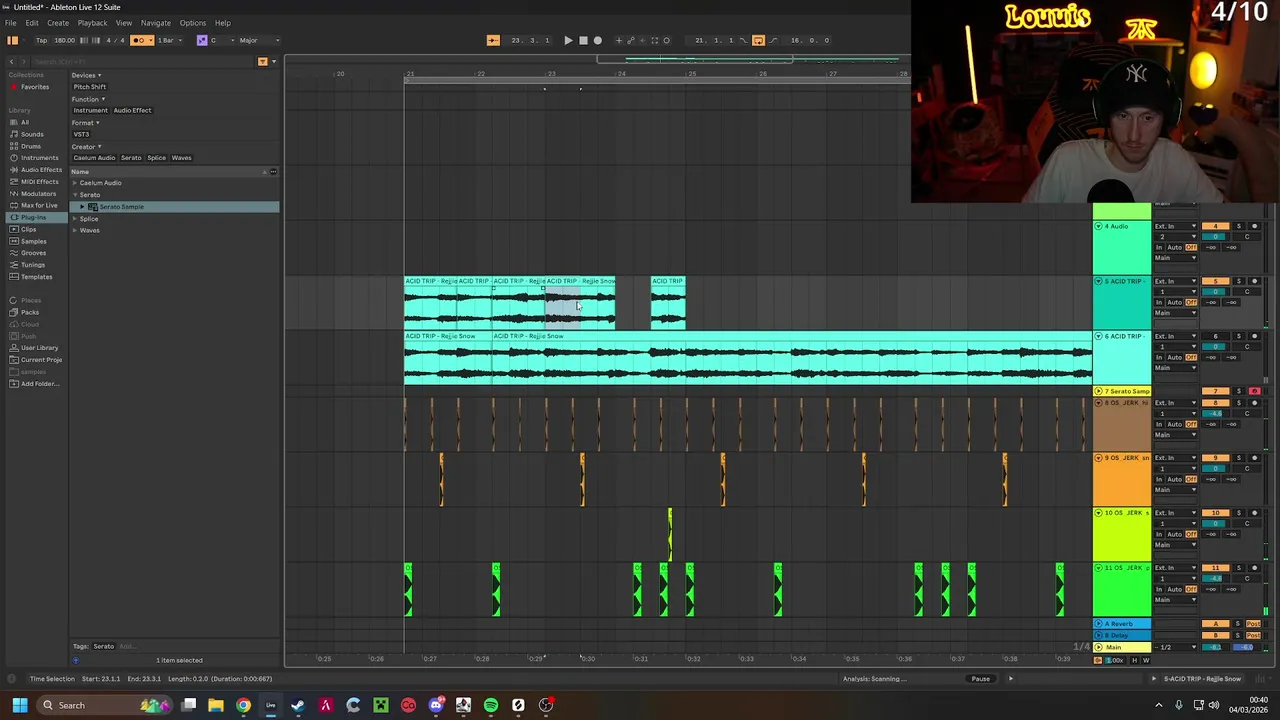Click the Stop transport button
Screen dimensions: 1280x720
click(x=583, y=40)
